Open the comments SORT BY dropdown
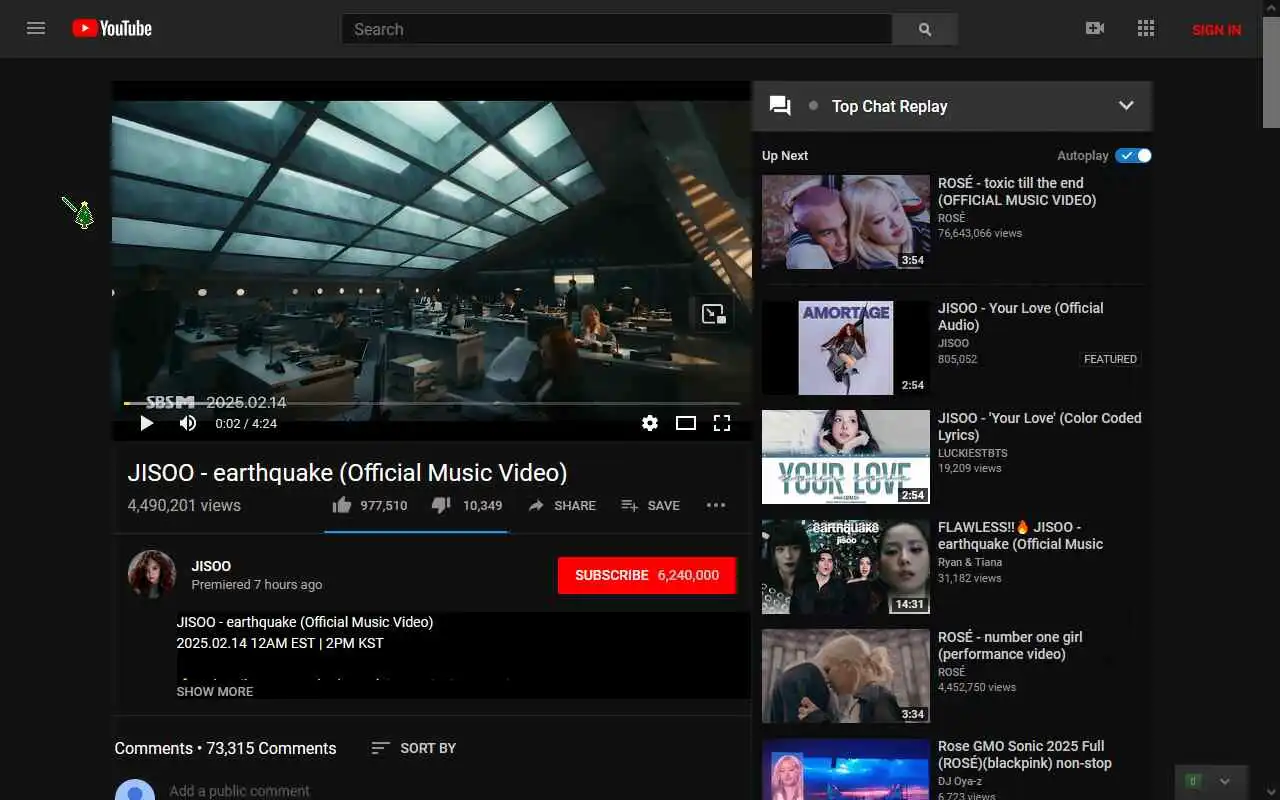Screen dimensions: 1280x800 [413, 748]
